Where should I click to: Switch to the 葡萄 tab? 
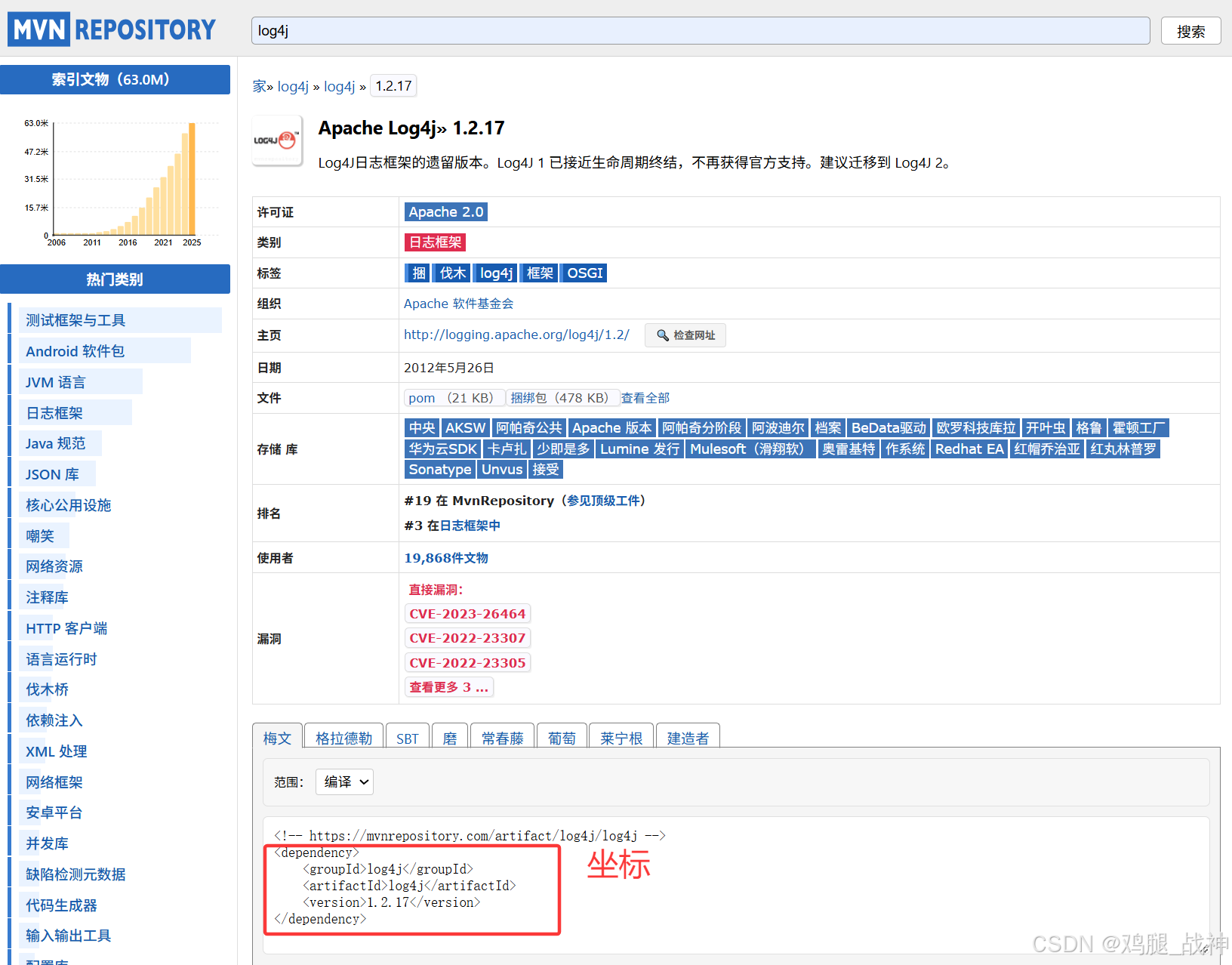(x=562, y=738)
